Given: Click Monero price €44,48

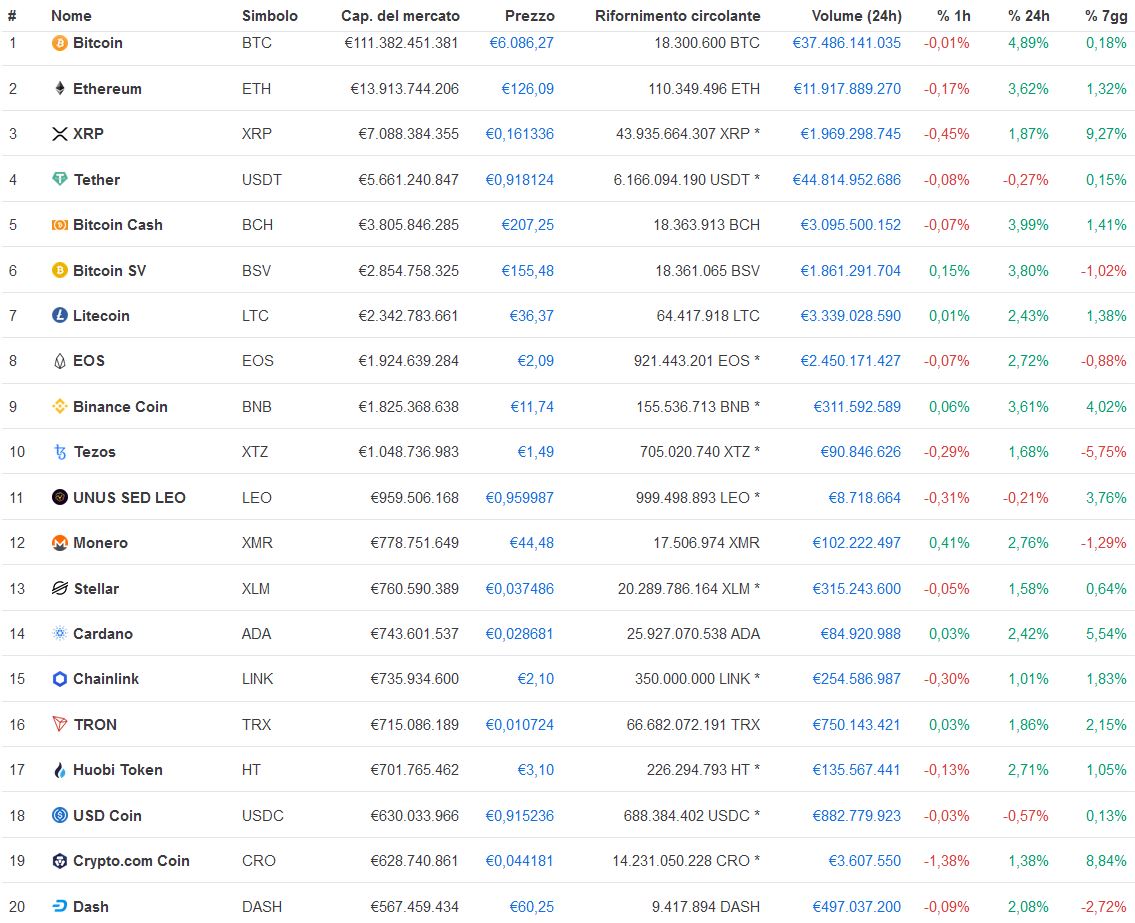Looking at the screenshot, I should pyautogui.click(x=531, y=543).
